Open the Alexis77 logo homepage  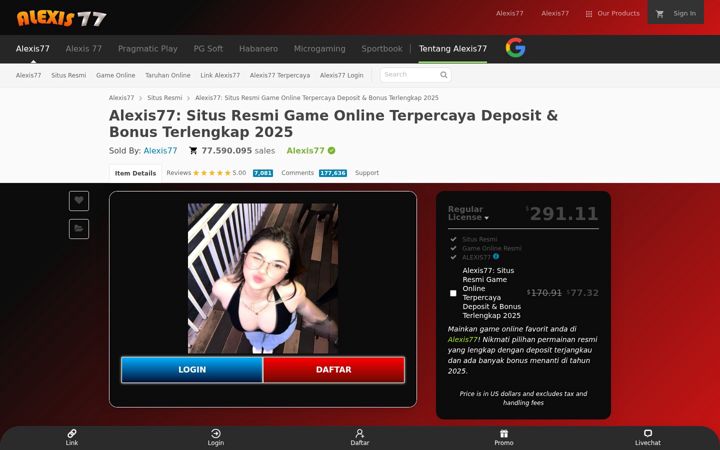tap(62, 17)
